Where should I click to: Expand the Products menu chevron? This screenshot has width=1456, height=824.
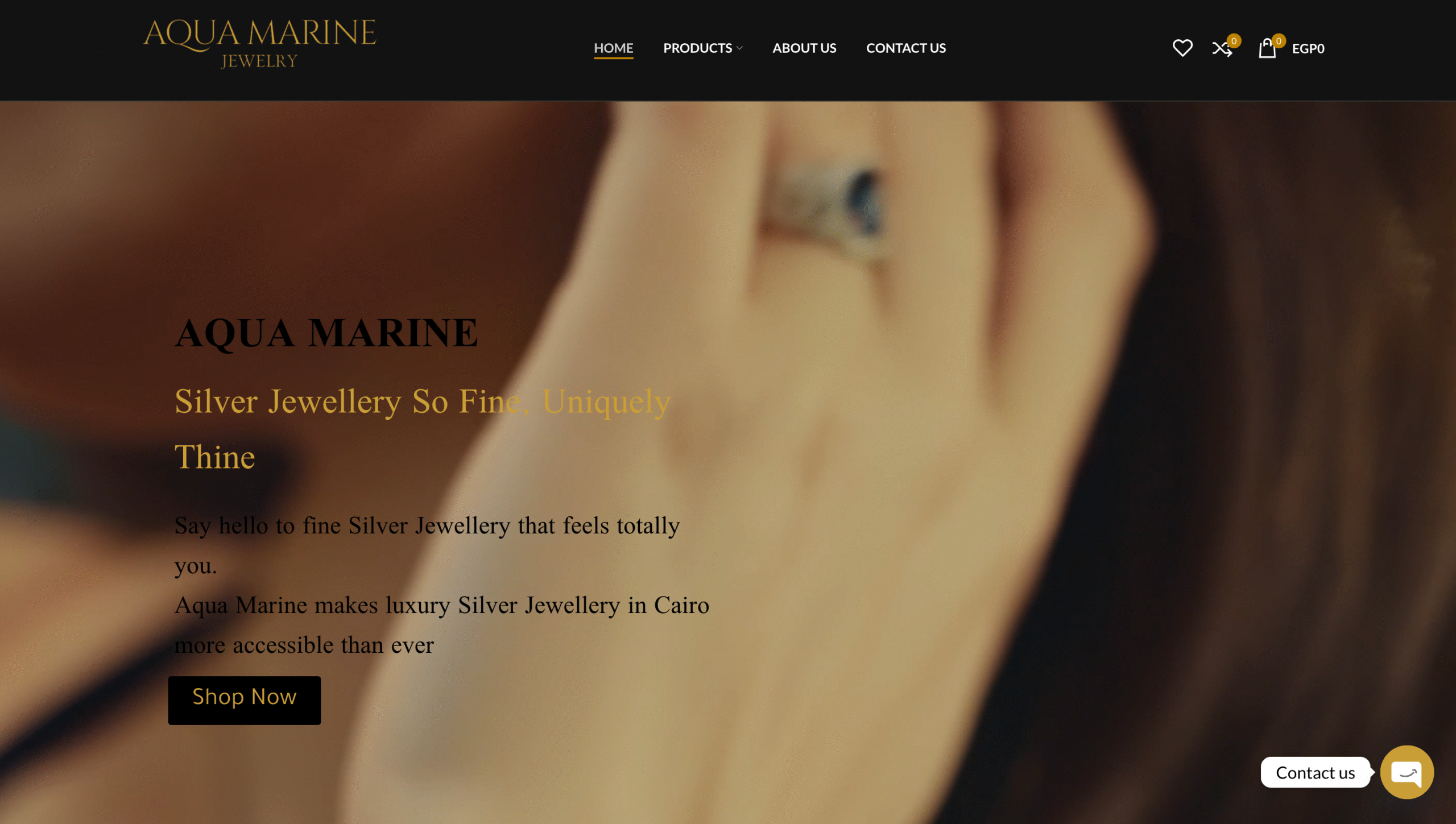[739, 48]
